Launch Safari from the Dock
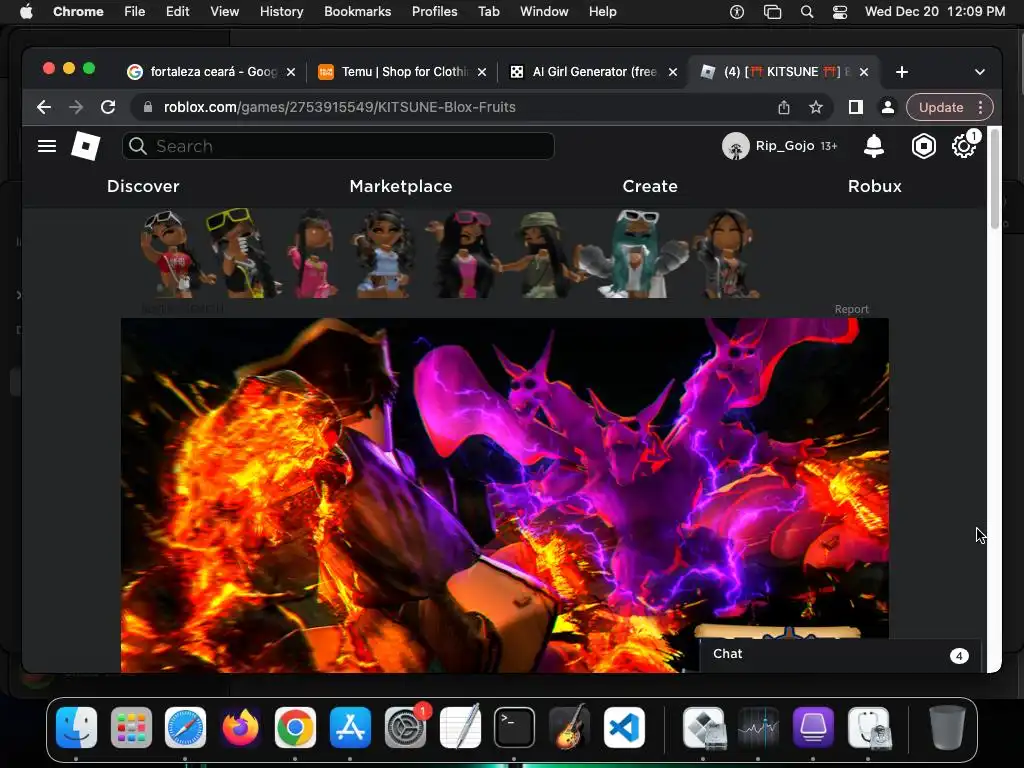This screenshot has height=768, width=1024. (185, 728)
